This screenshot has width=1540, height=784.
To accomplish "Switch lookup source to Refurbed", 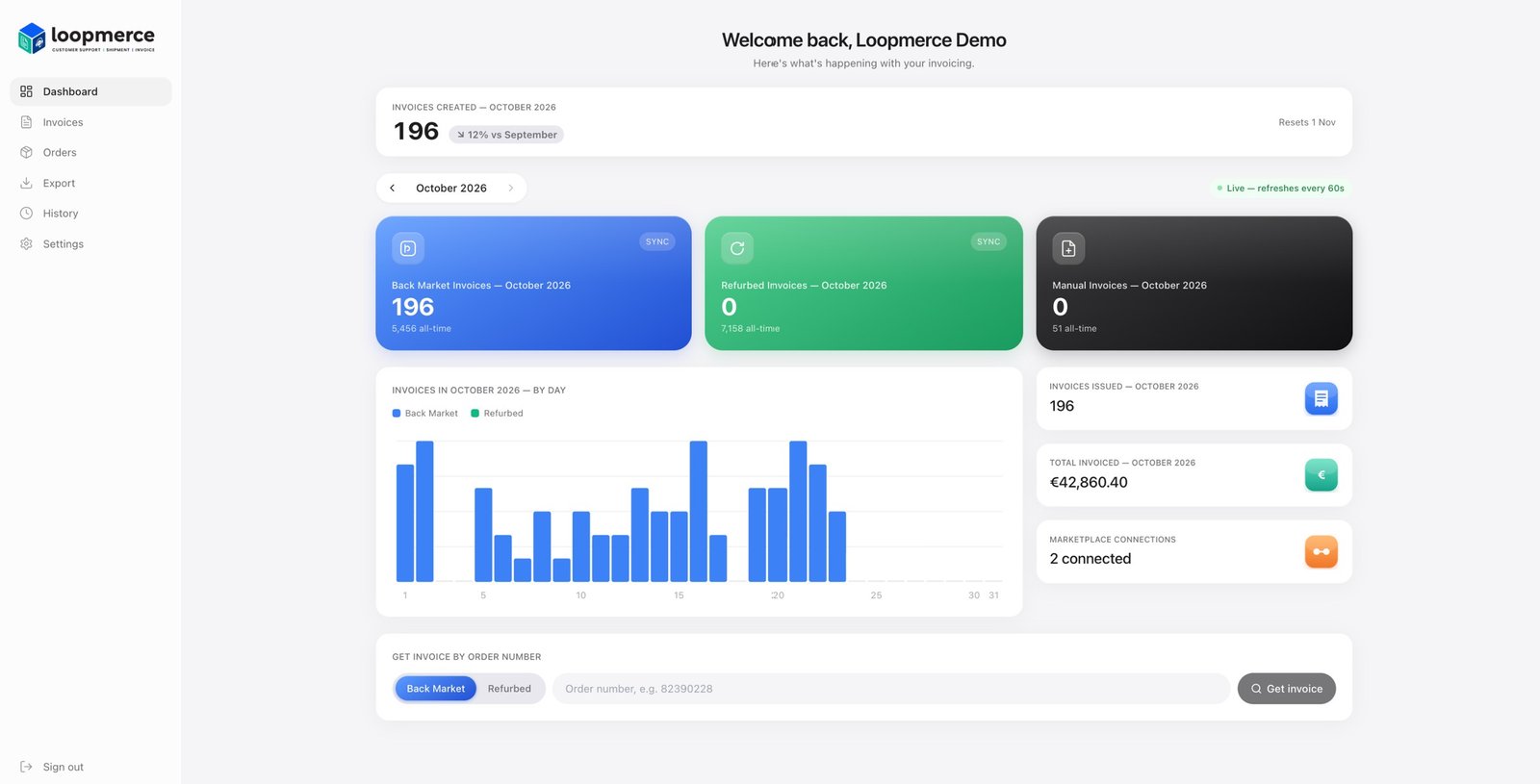I will coord(509,689).
